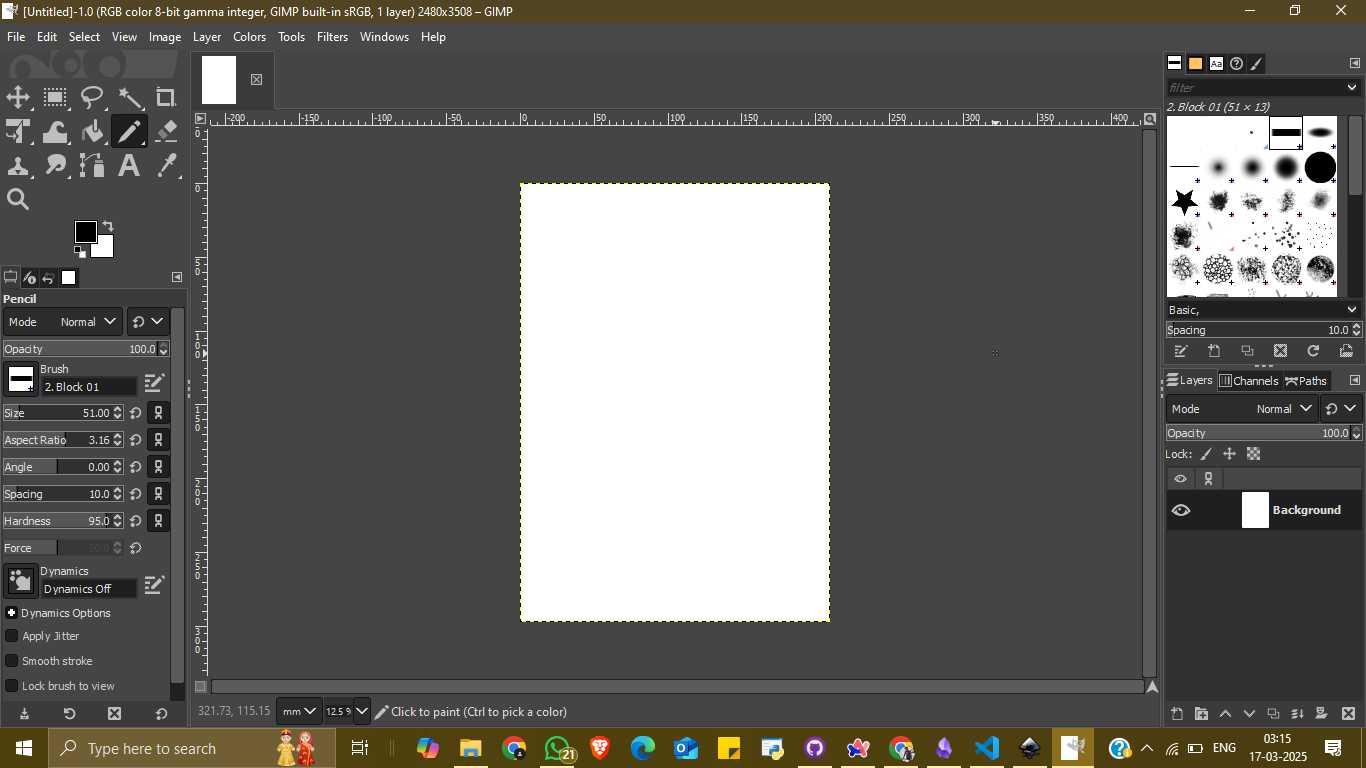This screenshot has width=1366, height=768.
Task: Open the Channels tab
Action: tap(1249, 381)
